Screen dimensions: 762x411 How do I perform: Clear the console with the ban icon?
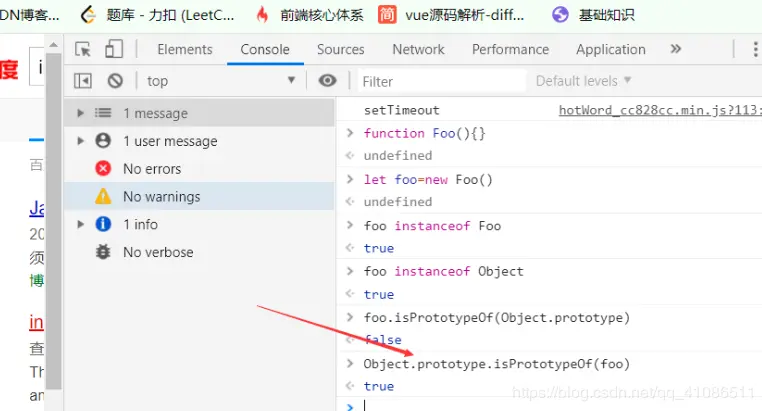pos(115,81)
